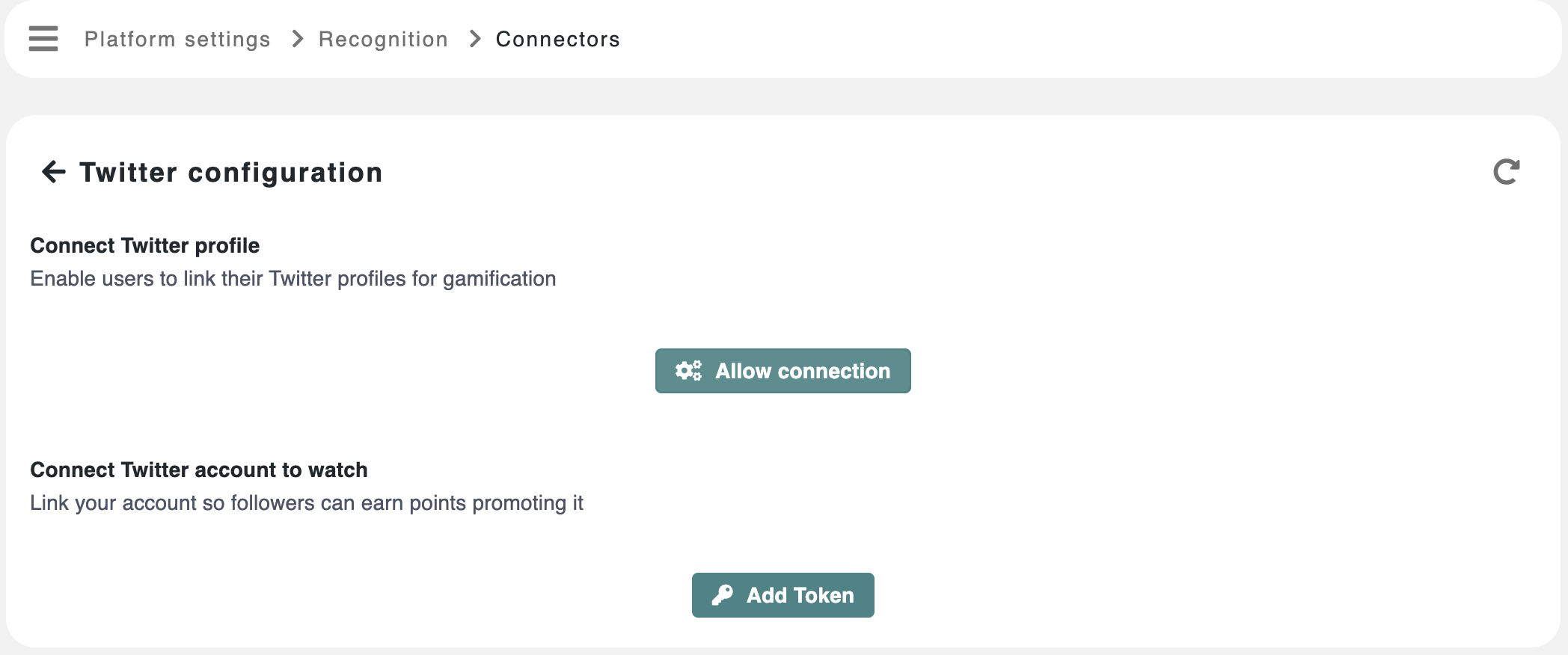Select the Connectors breadcrumb item

point(558,39)
